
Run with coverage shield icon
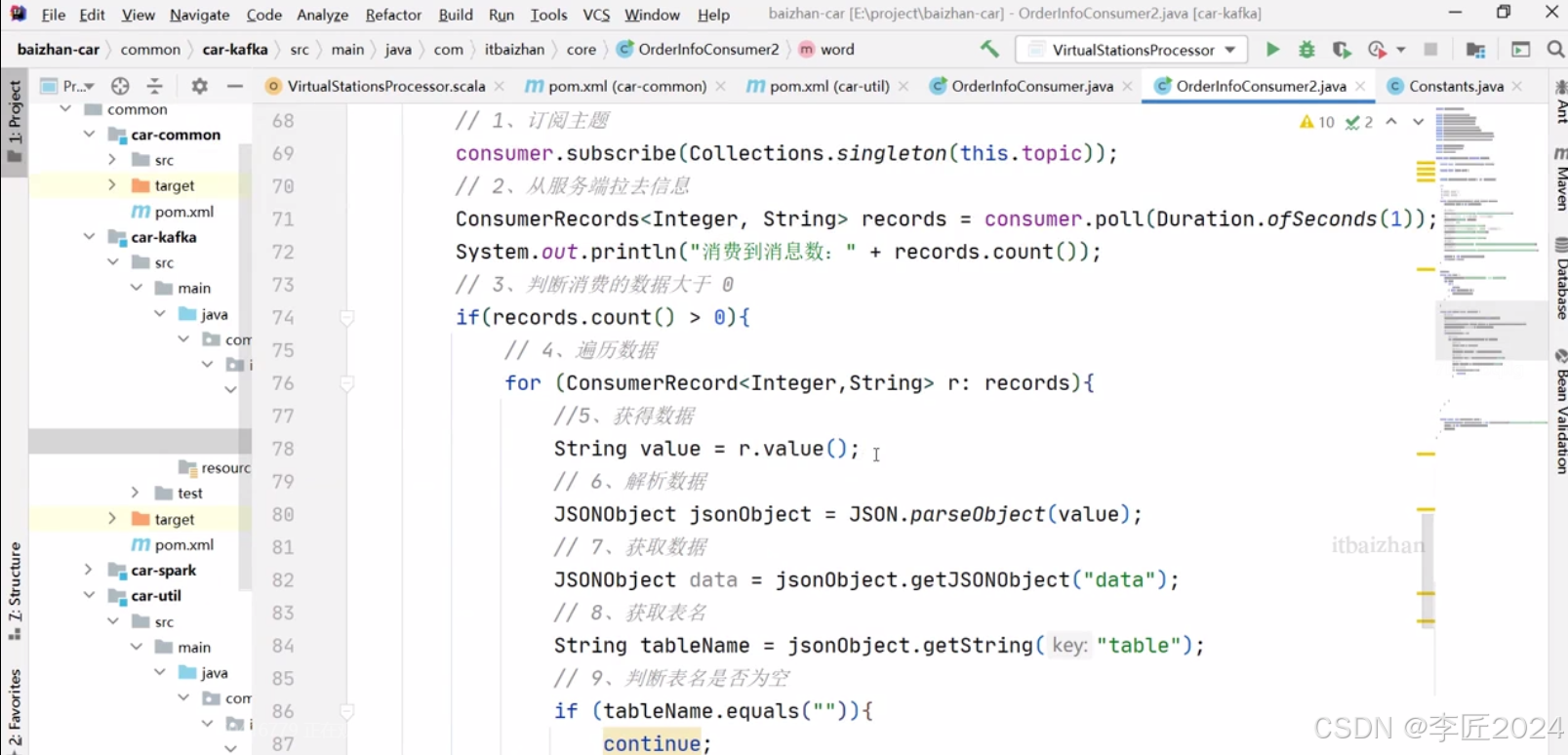point(1342,49)
